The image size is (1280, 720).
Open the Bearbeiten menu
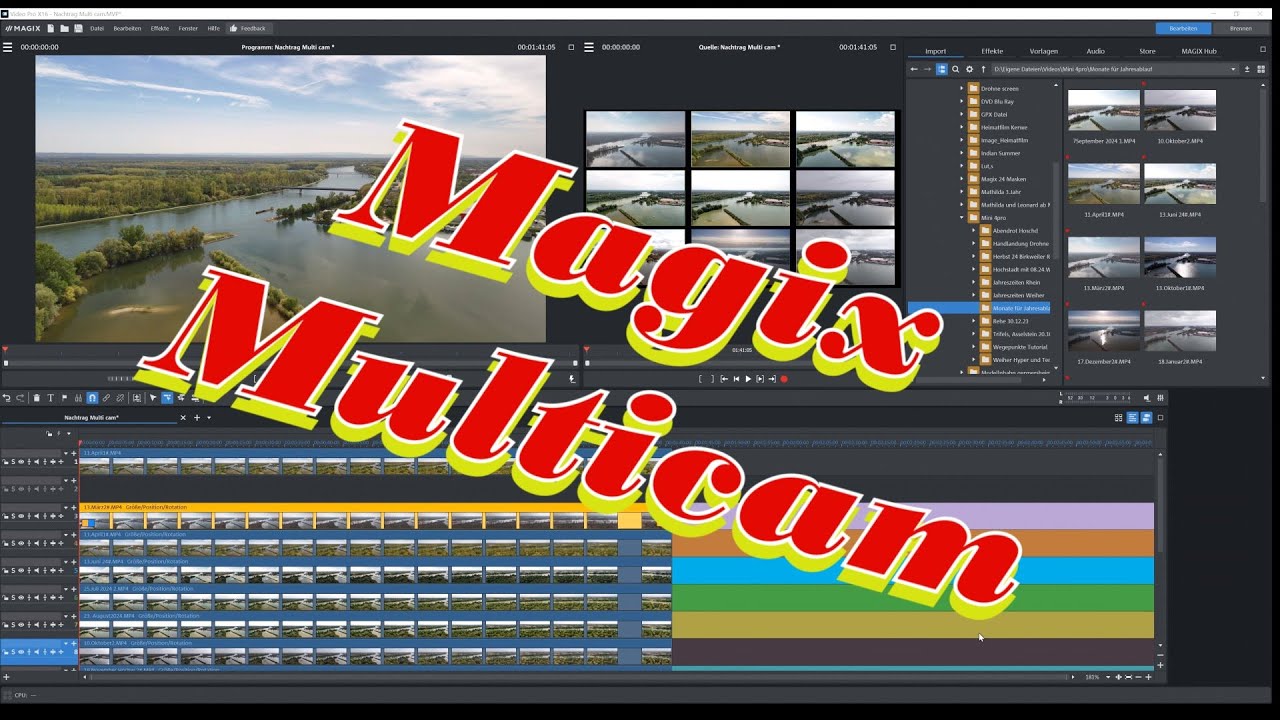pyautogui.click(x=127, y=28)
